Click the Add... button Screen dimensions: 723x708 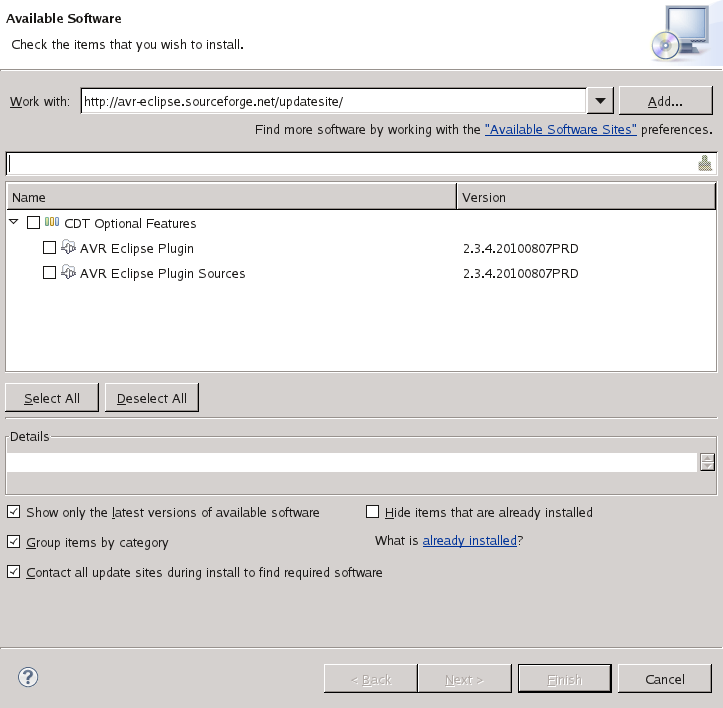pyautogui.click(x=665, y=101)
